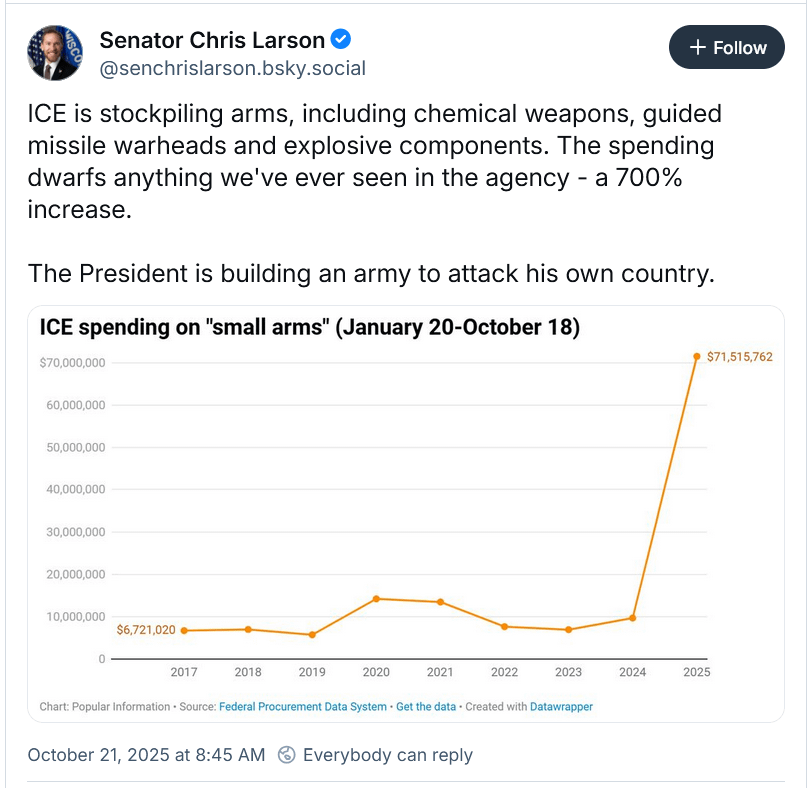The image size is (810, 788).
Task: Select the 2017 data point on the chart
Action: pos(184,631)
